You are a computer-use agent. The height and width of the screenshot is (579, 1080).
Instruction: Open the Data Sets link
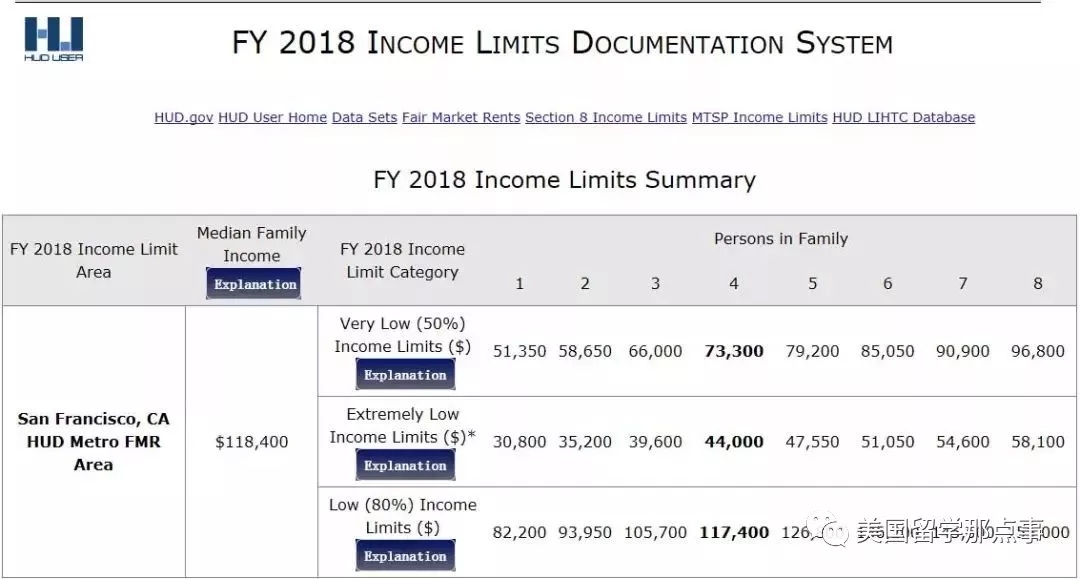364,117
